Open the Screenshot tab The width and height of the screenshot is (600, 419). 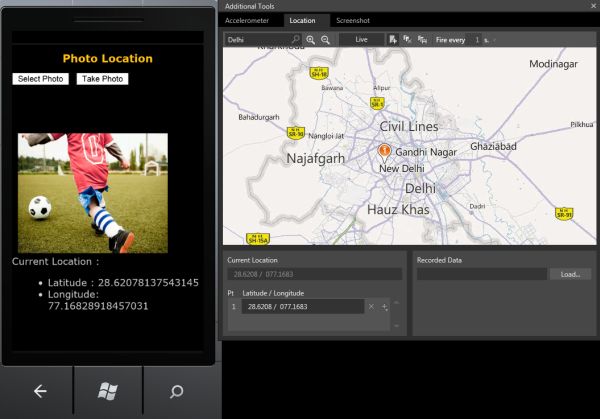[353, 21]
